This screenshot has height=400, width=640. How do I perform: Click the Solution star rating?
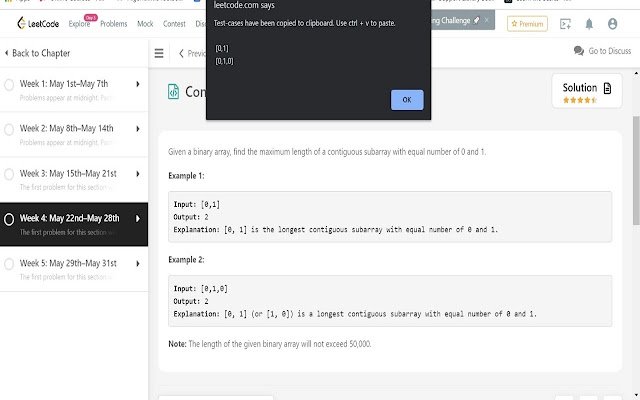pos(580,100)
